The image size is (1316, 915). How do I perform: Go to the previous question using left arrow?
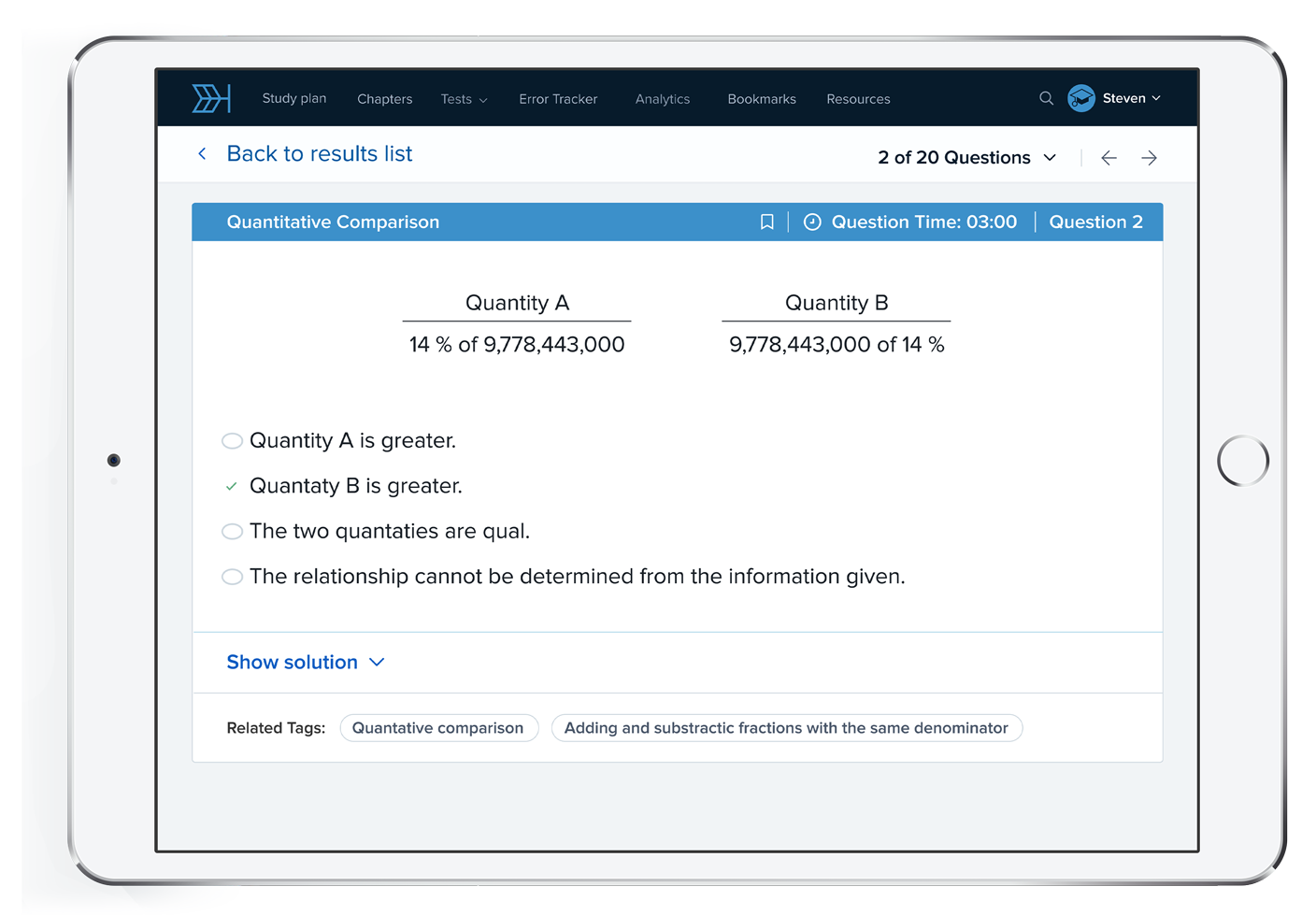[1108, 157]
